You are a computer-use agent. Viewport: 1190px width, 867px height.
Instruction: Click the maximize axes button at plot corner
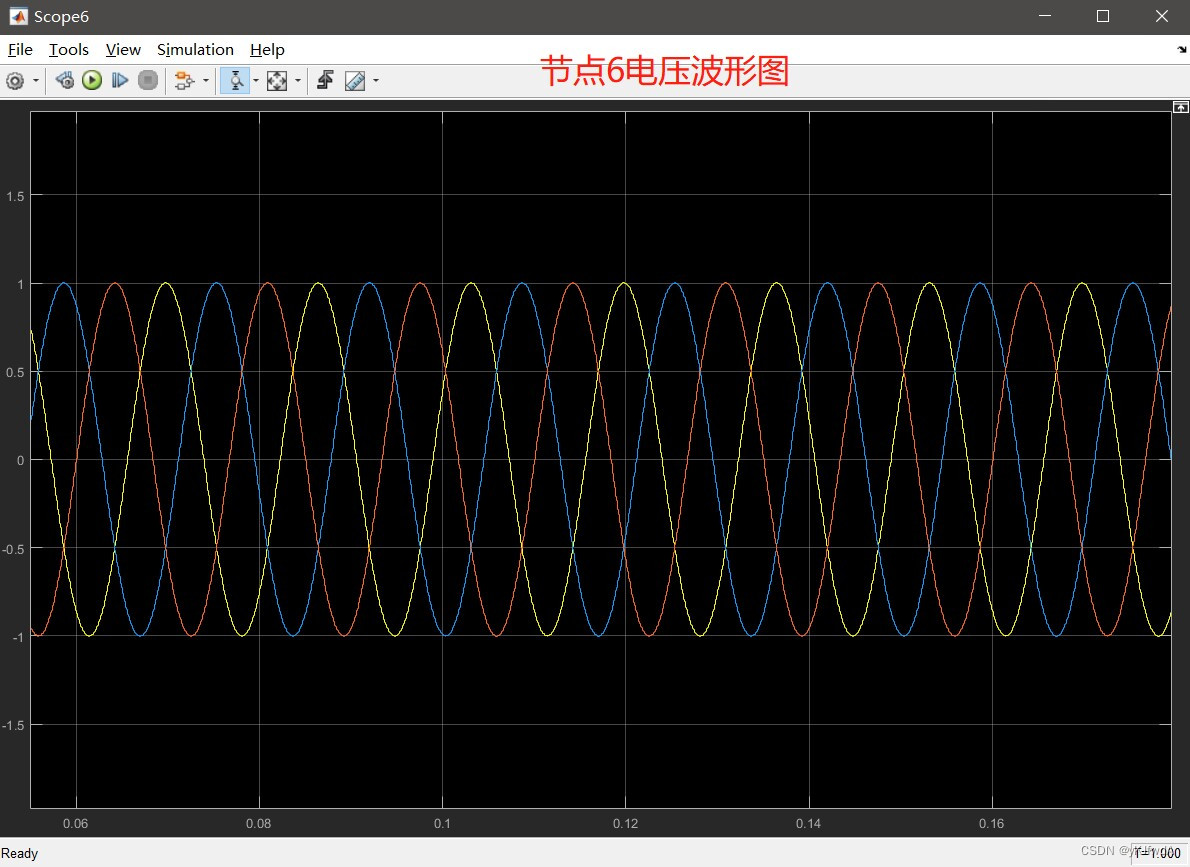pos(1181,107)
